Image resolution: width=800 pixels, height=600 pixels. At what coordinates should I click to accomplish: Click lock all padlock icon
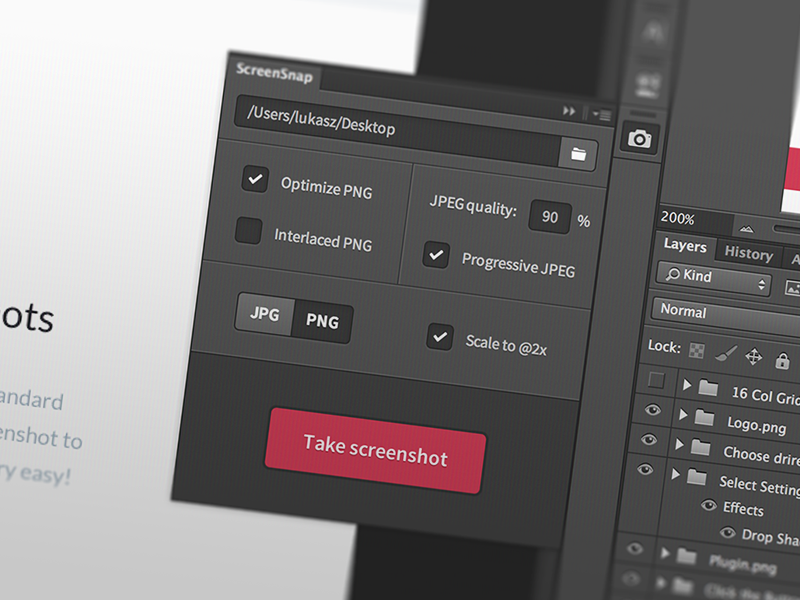[x=782, y=360]
